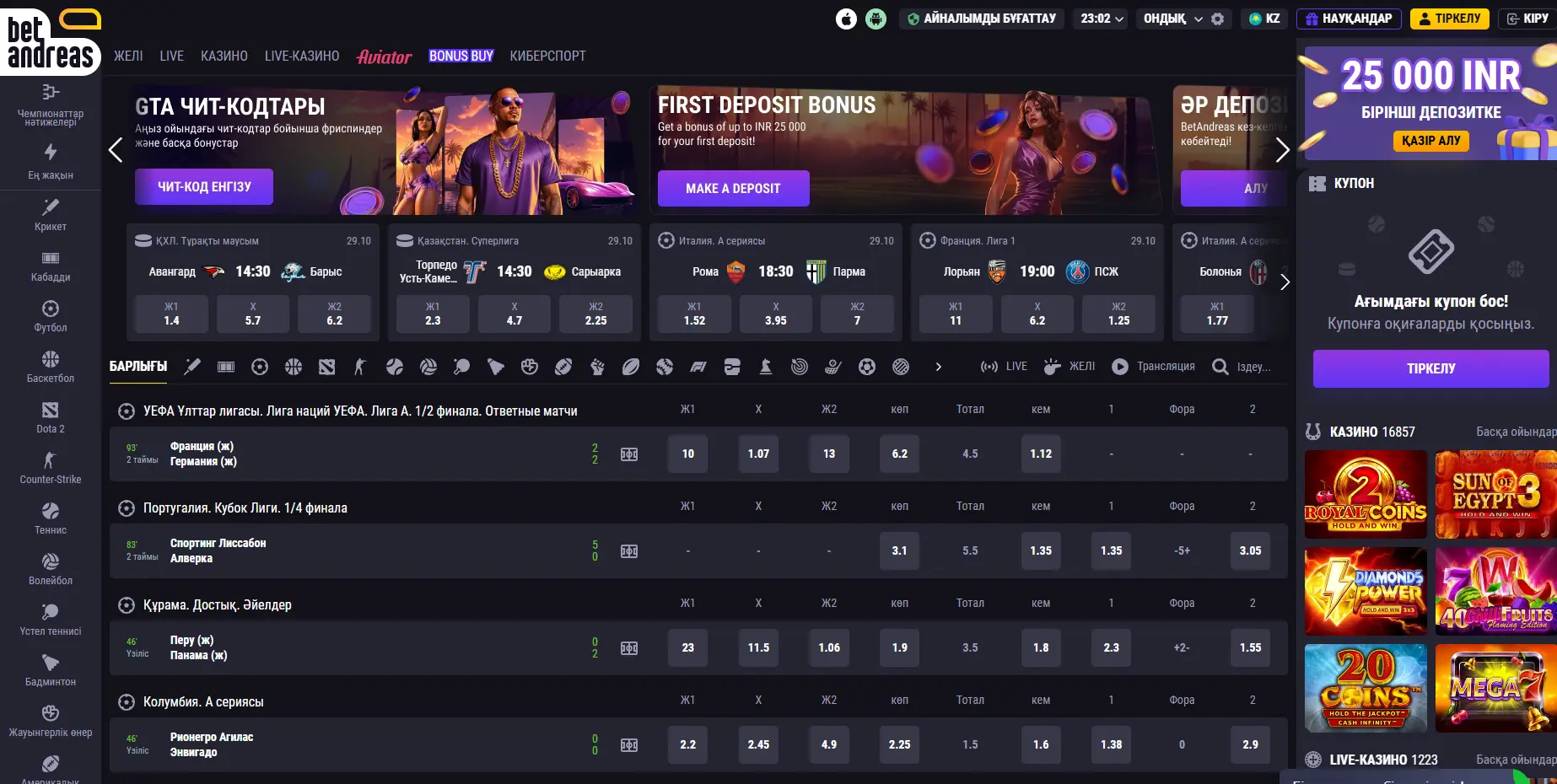Expand the ОНДЫҚ odds format dropdown
The image size is (1557, 784).
tap(1172, 19)
